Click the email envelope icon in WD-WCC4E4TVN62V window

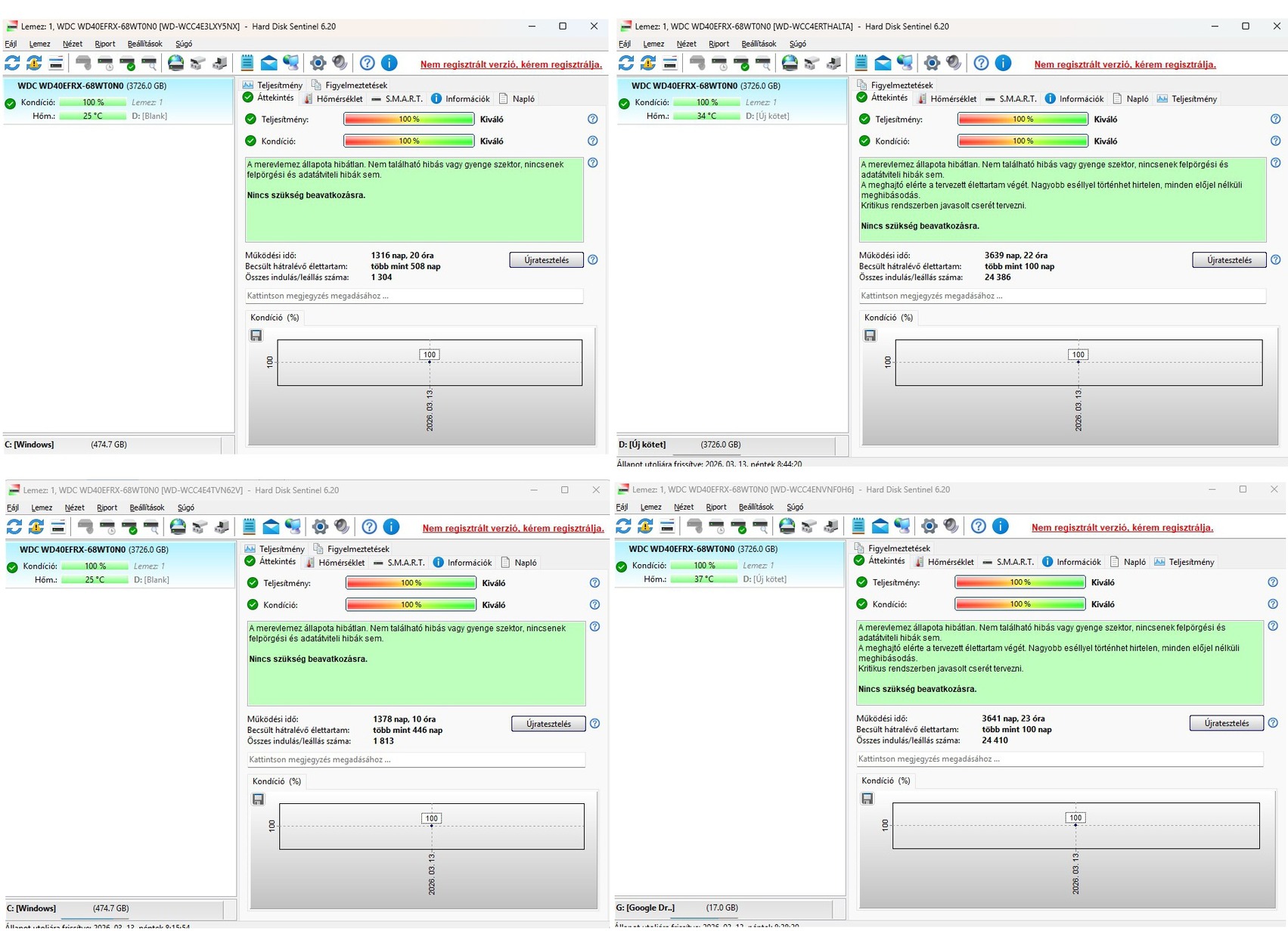pyautogui.click(x=271, y=526)
